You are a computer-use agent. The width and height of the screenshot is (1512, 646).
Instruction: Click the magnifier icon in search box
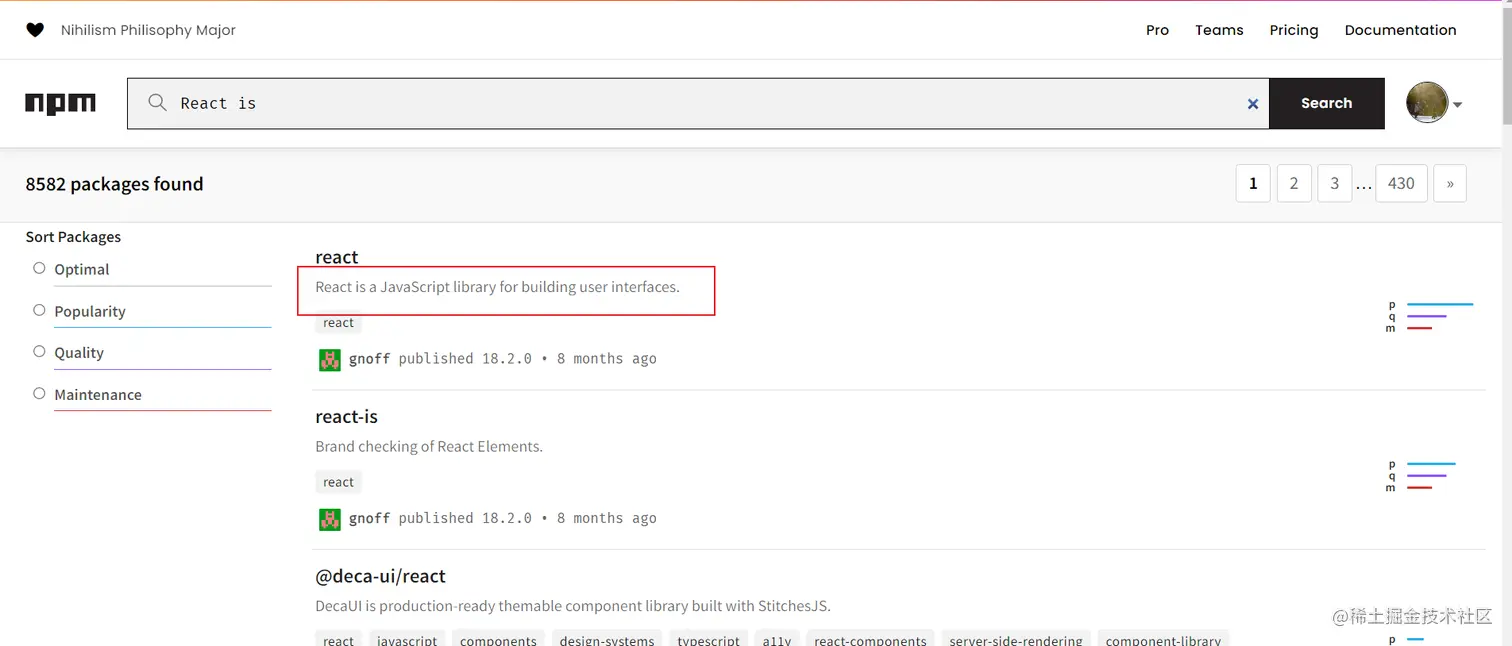[157, 103]
